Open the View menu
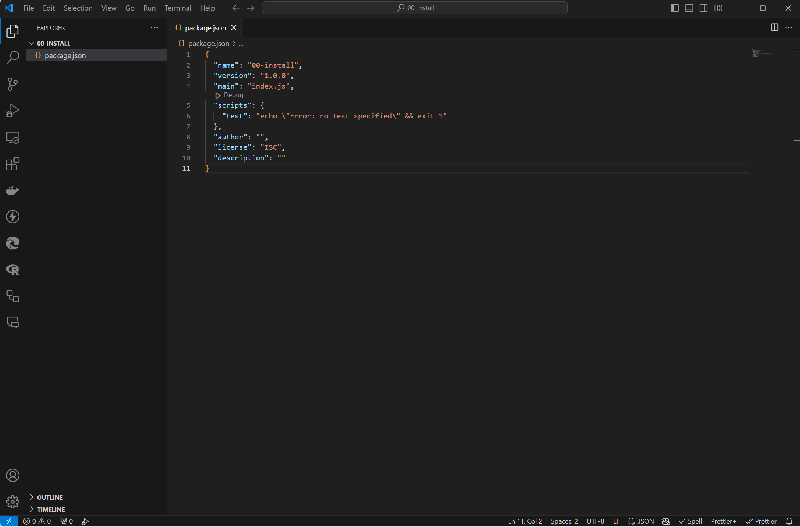 click(109, 8)
